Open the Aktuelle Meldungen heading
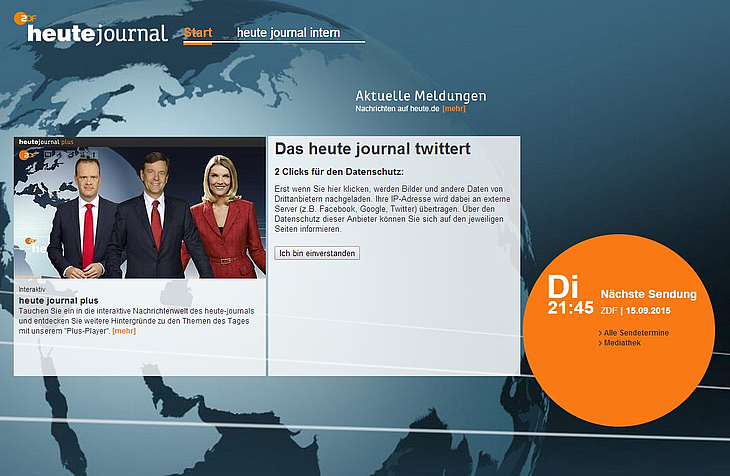Screen dimensions: 730x476 point(421,96)
